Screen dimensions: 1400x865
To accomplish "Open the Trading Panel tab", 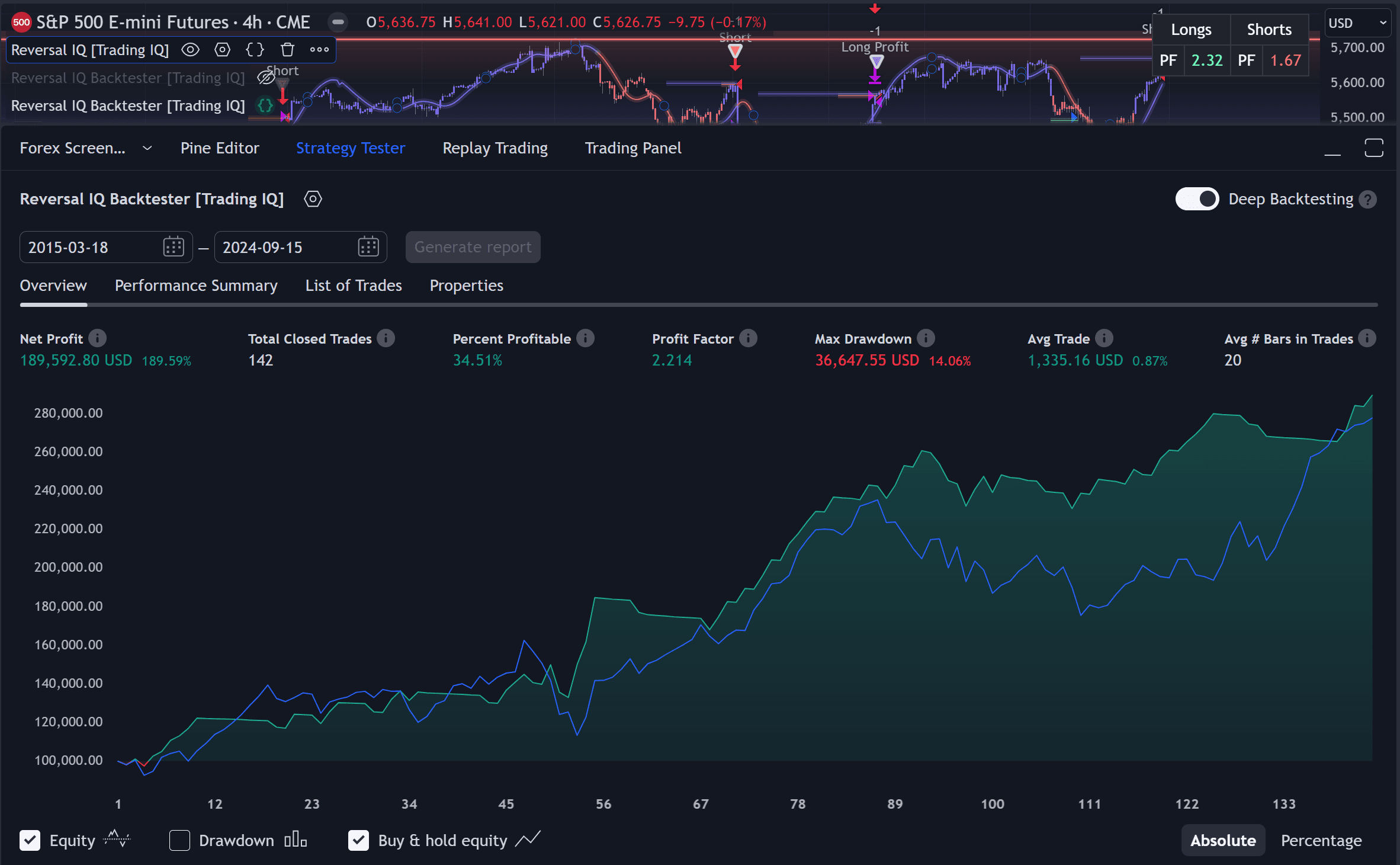I will [633, 148].
